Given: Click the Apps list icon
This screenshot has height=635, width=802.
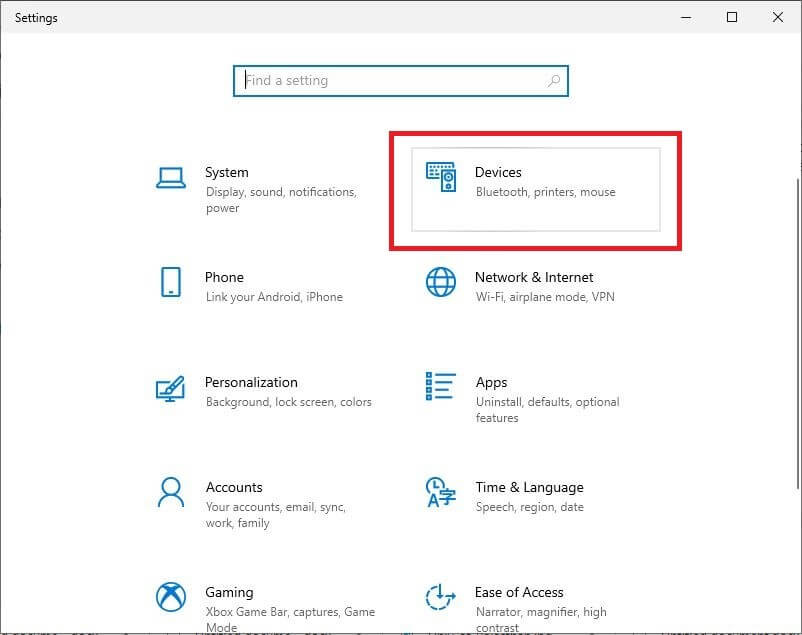Looking at the screenshot, I should (440, 386).
